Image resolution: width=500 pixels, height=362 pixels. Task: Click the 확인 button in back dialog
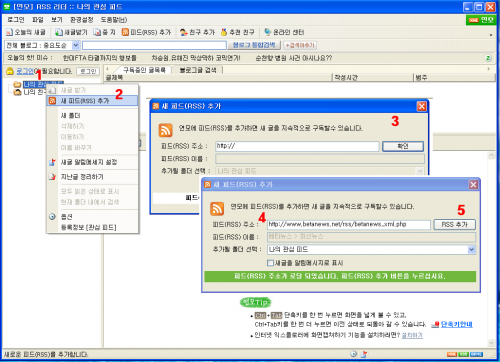[403, 146]
